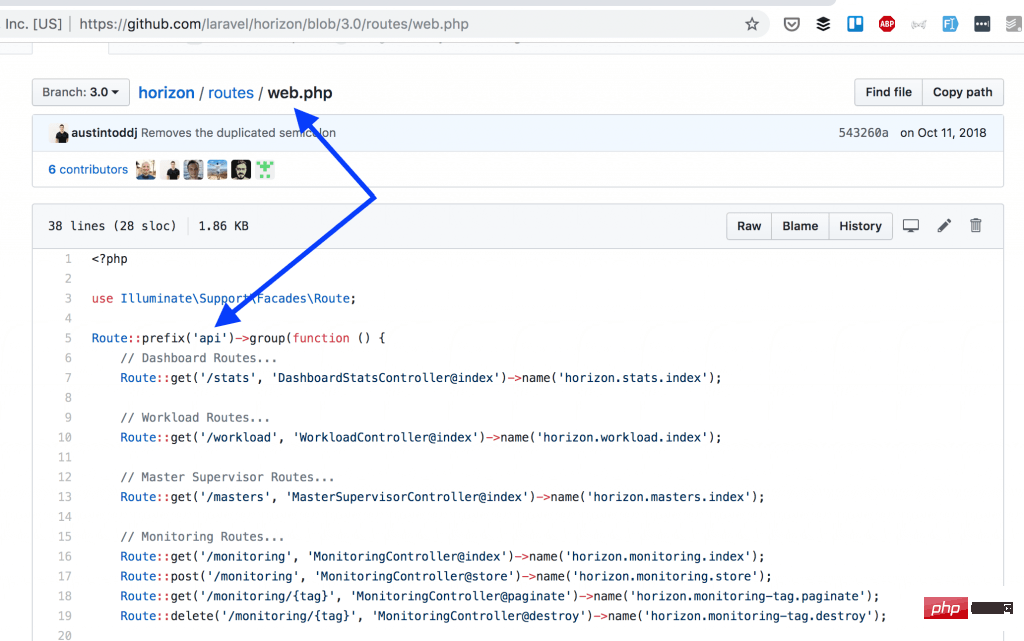This screenshot has width=1024, height=641.
Task: Open the grey wings extension icon
Action: pos(918,25)
